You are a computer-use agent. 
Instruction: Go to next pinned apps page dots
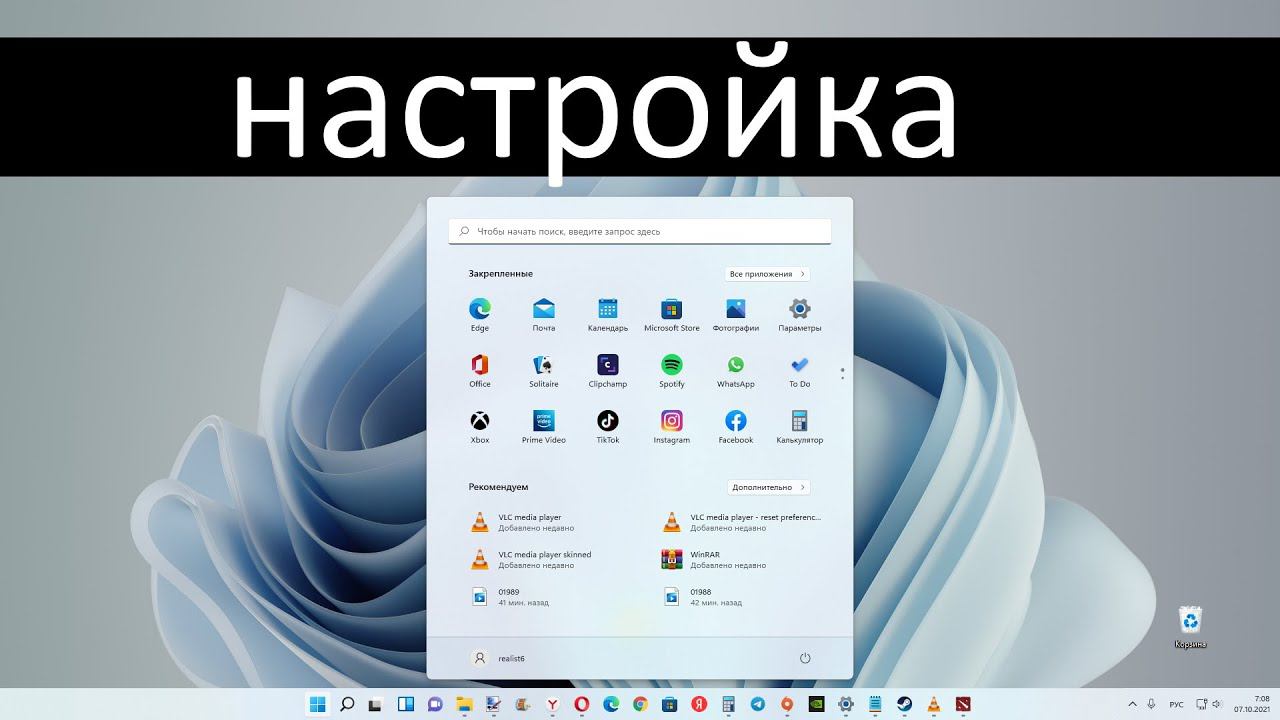[x=843, y=373]
